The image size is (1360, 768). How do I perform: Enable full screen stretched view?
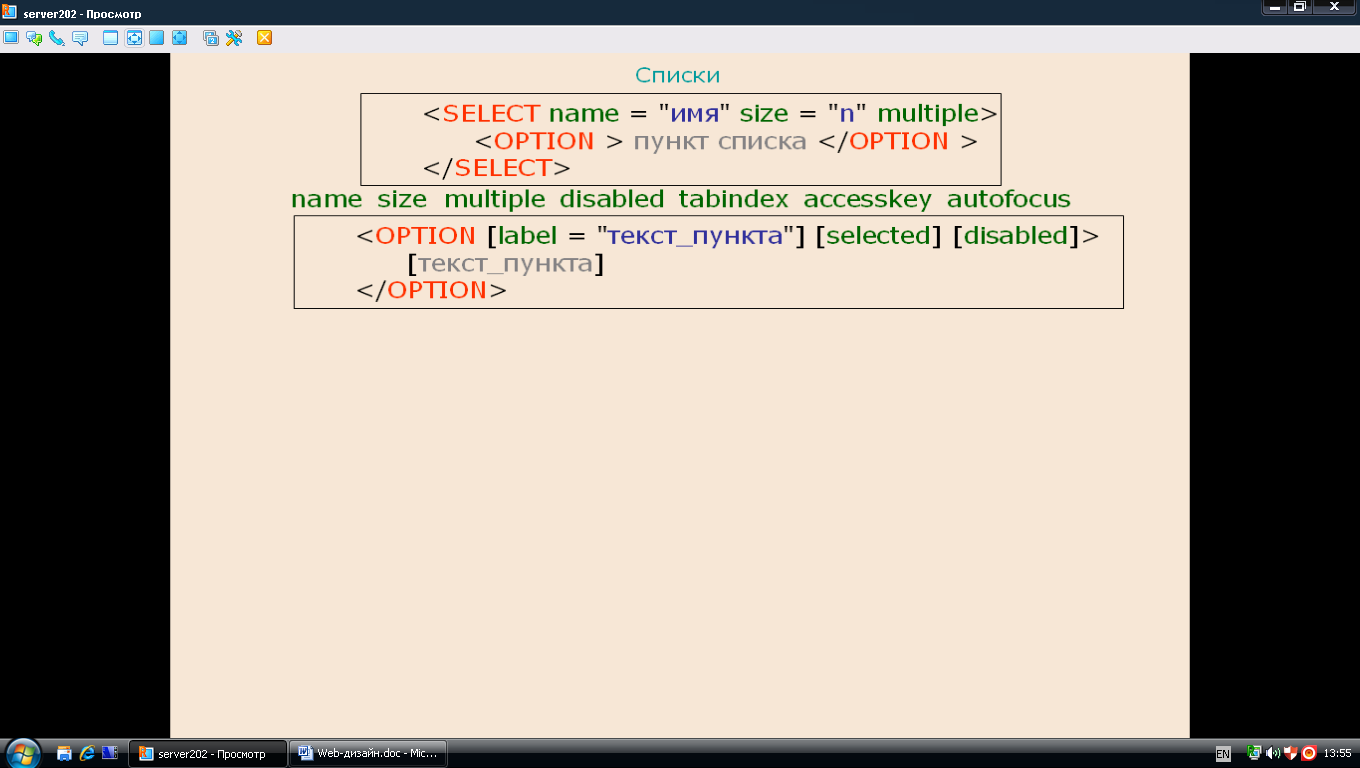tap(179, 38)
